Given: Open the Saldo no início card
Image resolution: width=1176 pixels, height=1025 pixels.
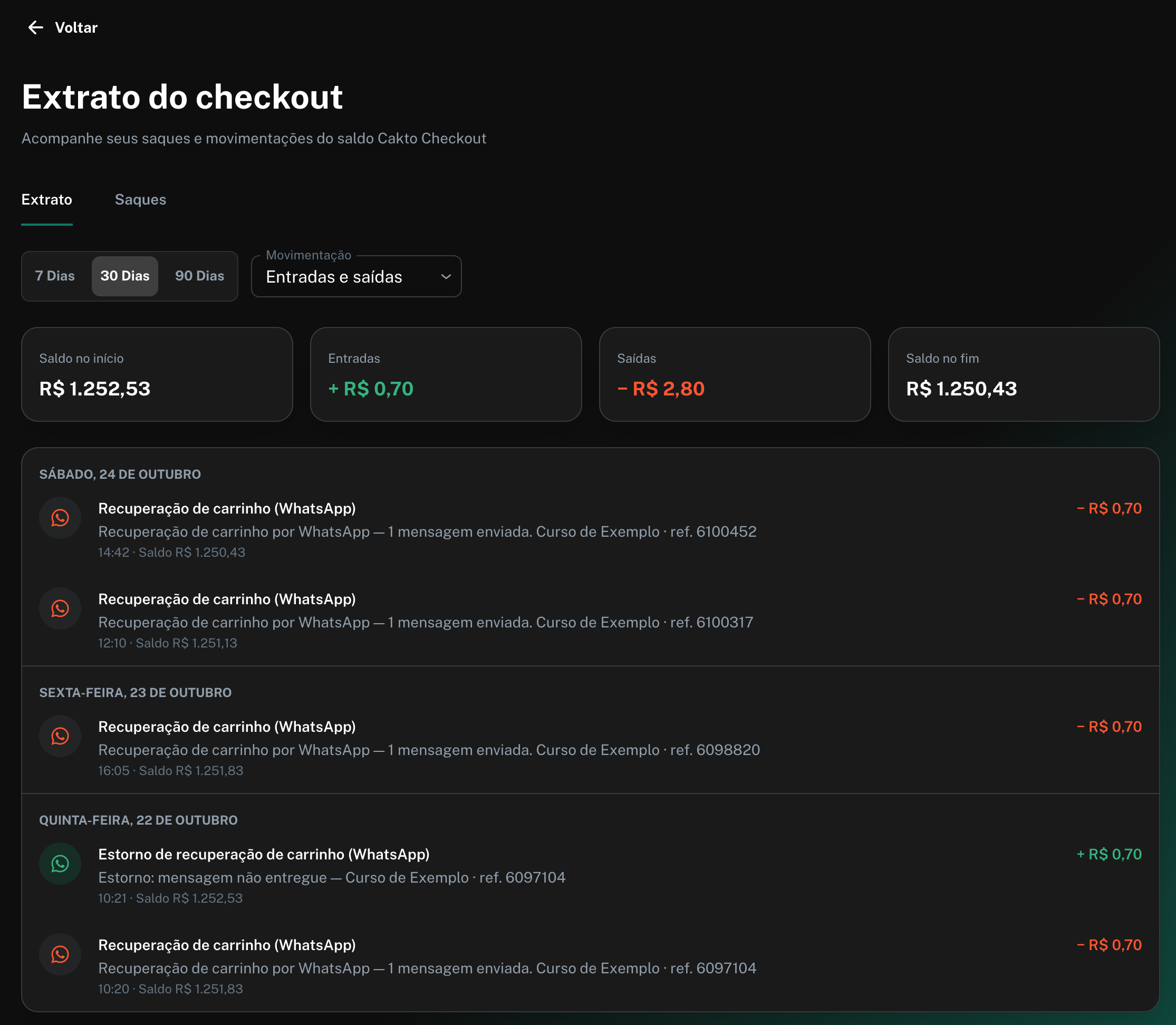Looking at the screenshot, I should pyautogui.click(x=157, y=374).
